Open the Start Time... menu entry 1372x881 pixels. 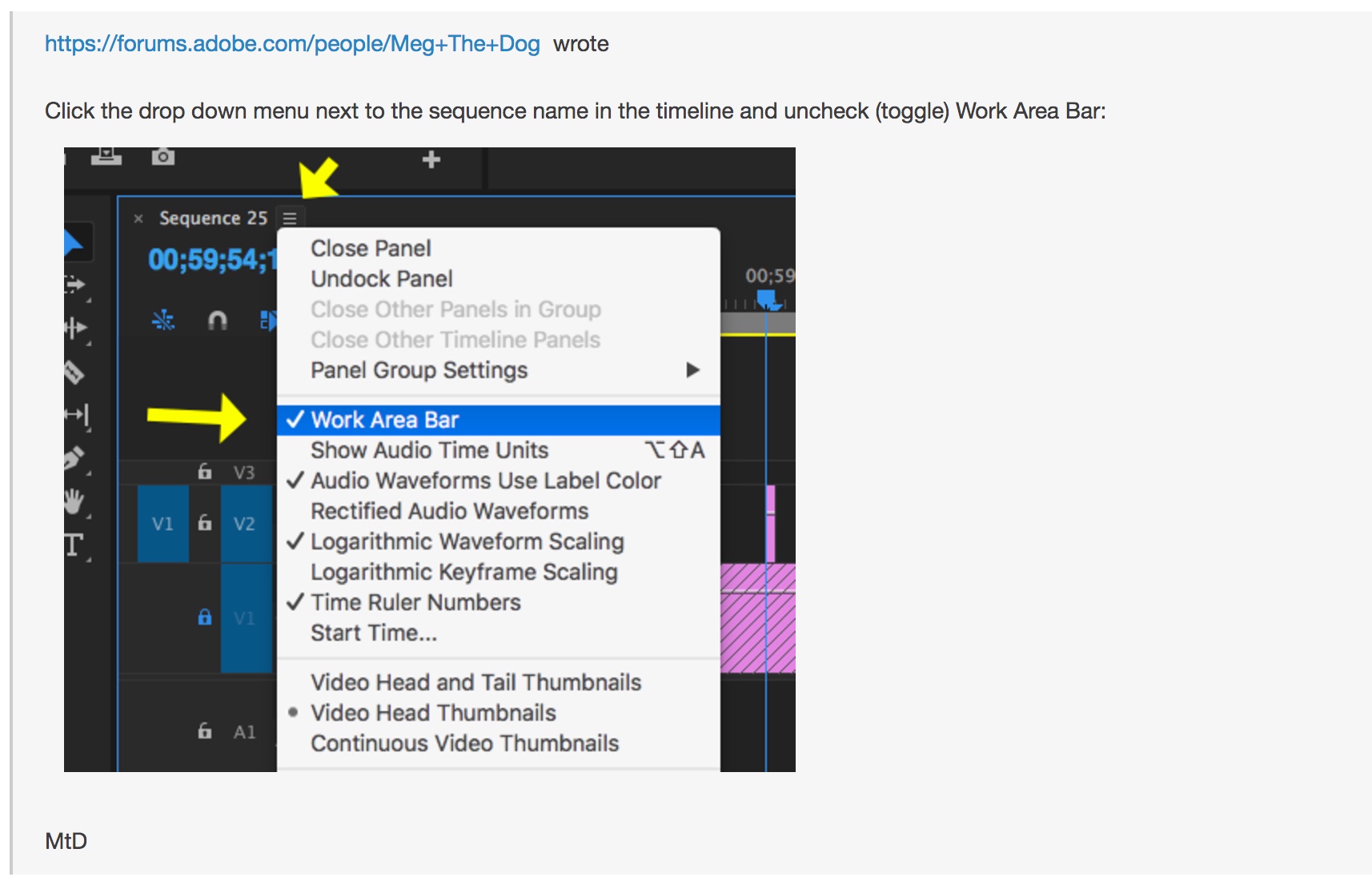pyautogui.click(x=374, y=633)
